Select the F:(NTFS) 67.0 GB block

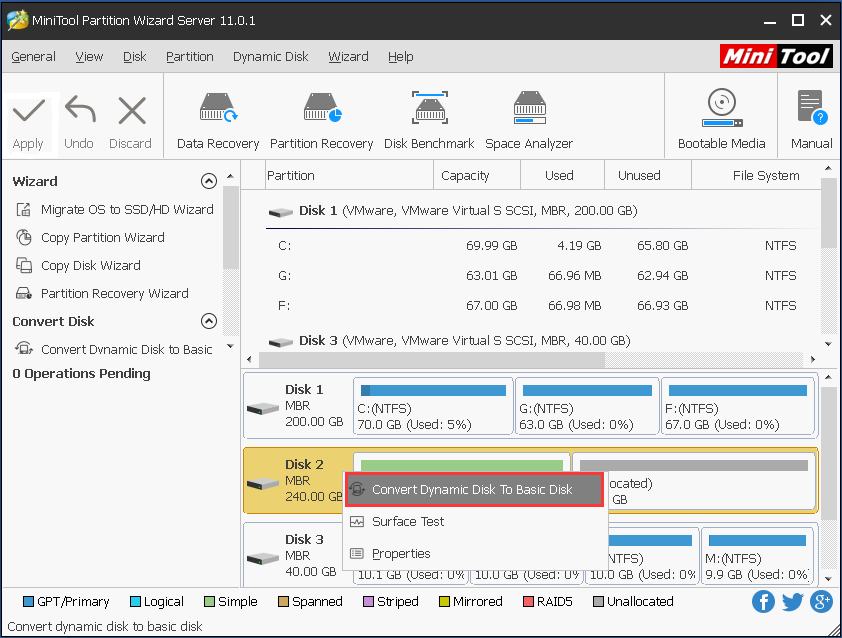[x=738, y=406]
